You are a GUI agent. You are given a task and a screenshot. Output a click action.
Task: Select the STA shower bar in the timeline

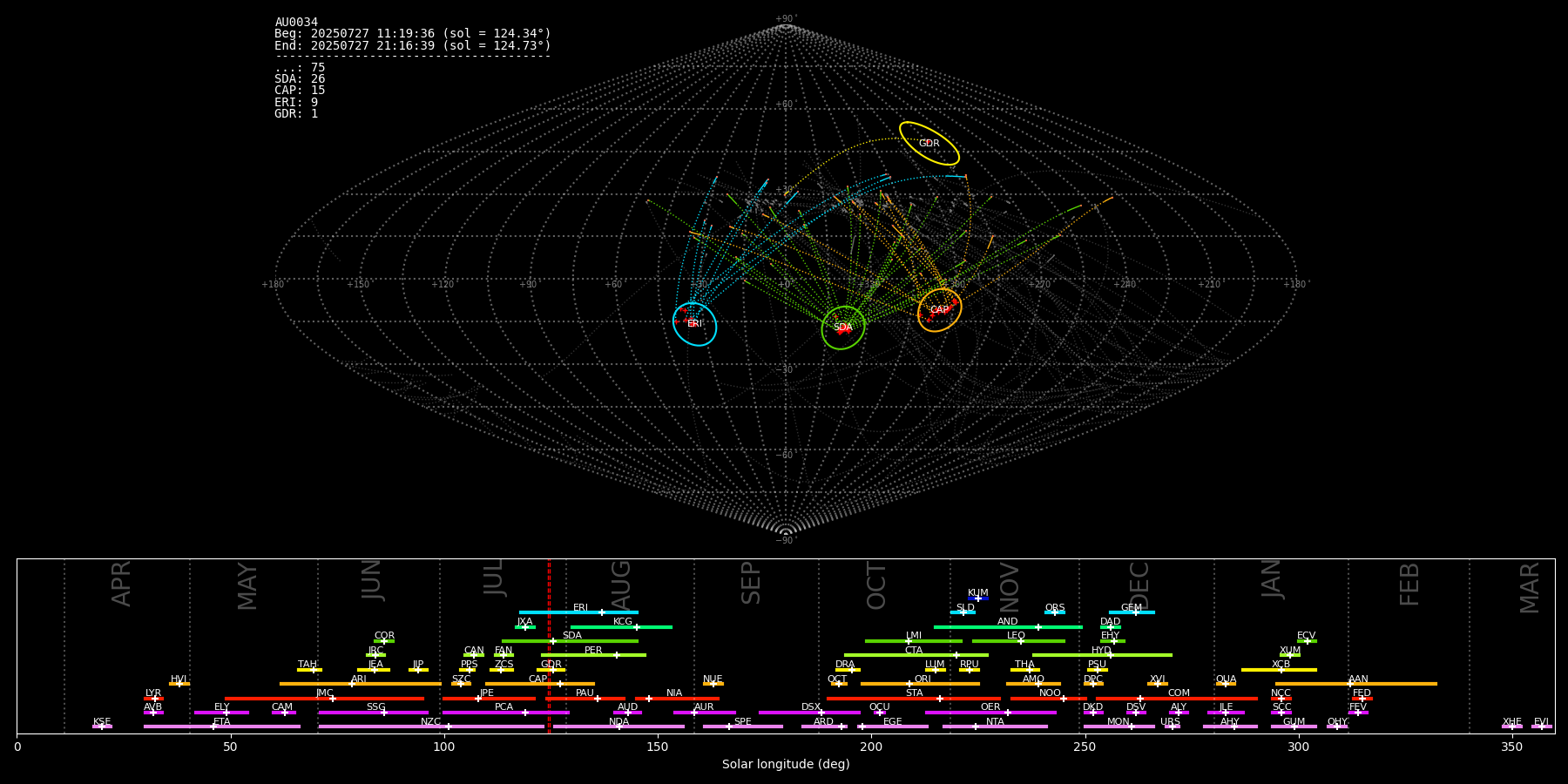(914, 698)
